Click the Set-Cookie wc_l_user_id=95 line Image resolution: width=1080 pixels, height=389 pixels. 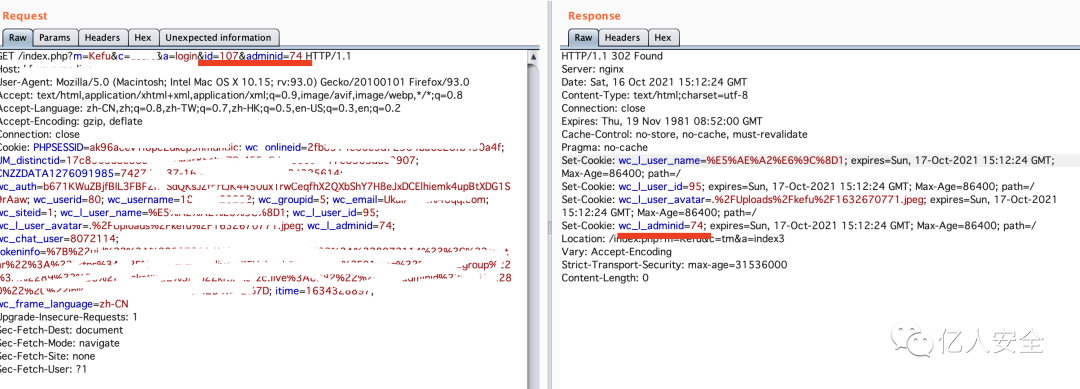pyautogui.click(x=798, y=187)
